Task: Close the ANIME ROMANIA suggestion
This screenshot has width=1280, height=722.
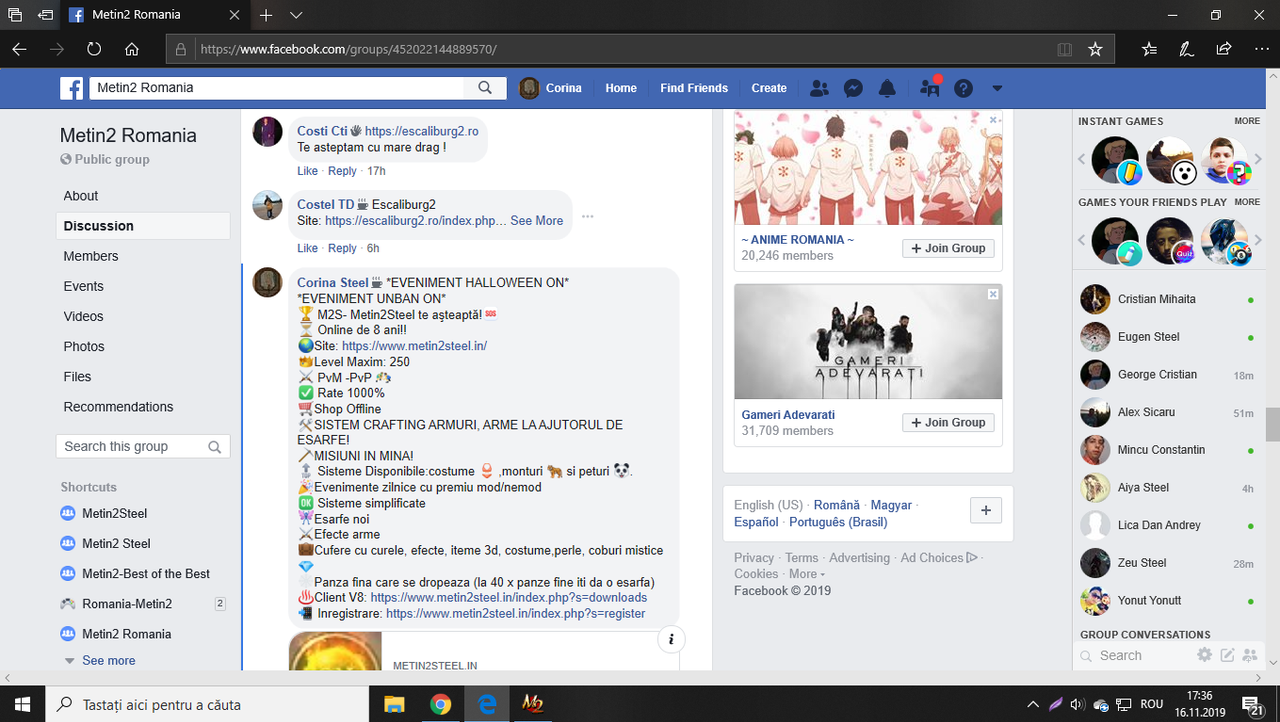Action: pos(993,120)
